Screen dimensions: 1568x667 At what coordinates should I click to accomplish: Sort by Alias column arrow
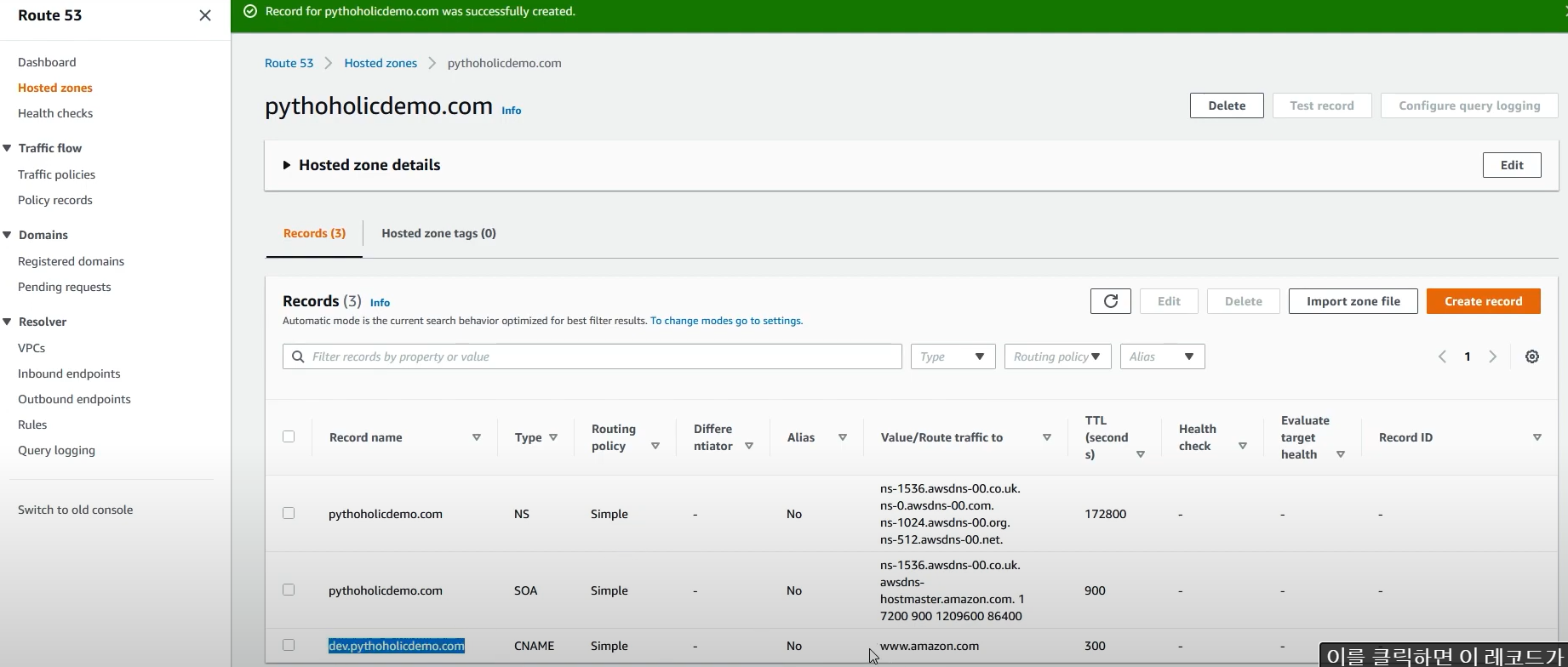843,437
